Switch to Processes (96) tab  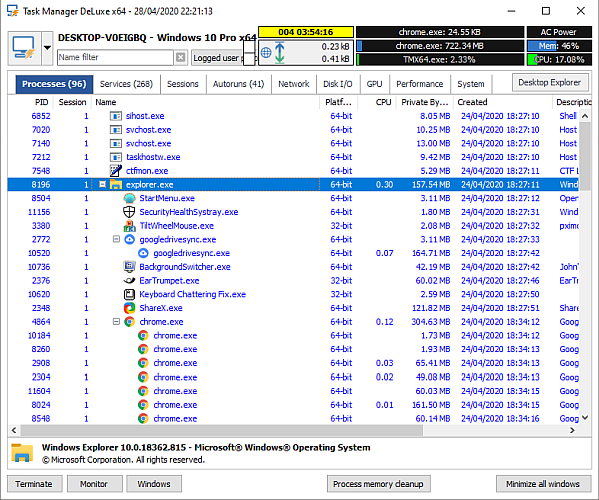pos(54,84)
